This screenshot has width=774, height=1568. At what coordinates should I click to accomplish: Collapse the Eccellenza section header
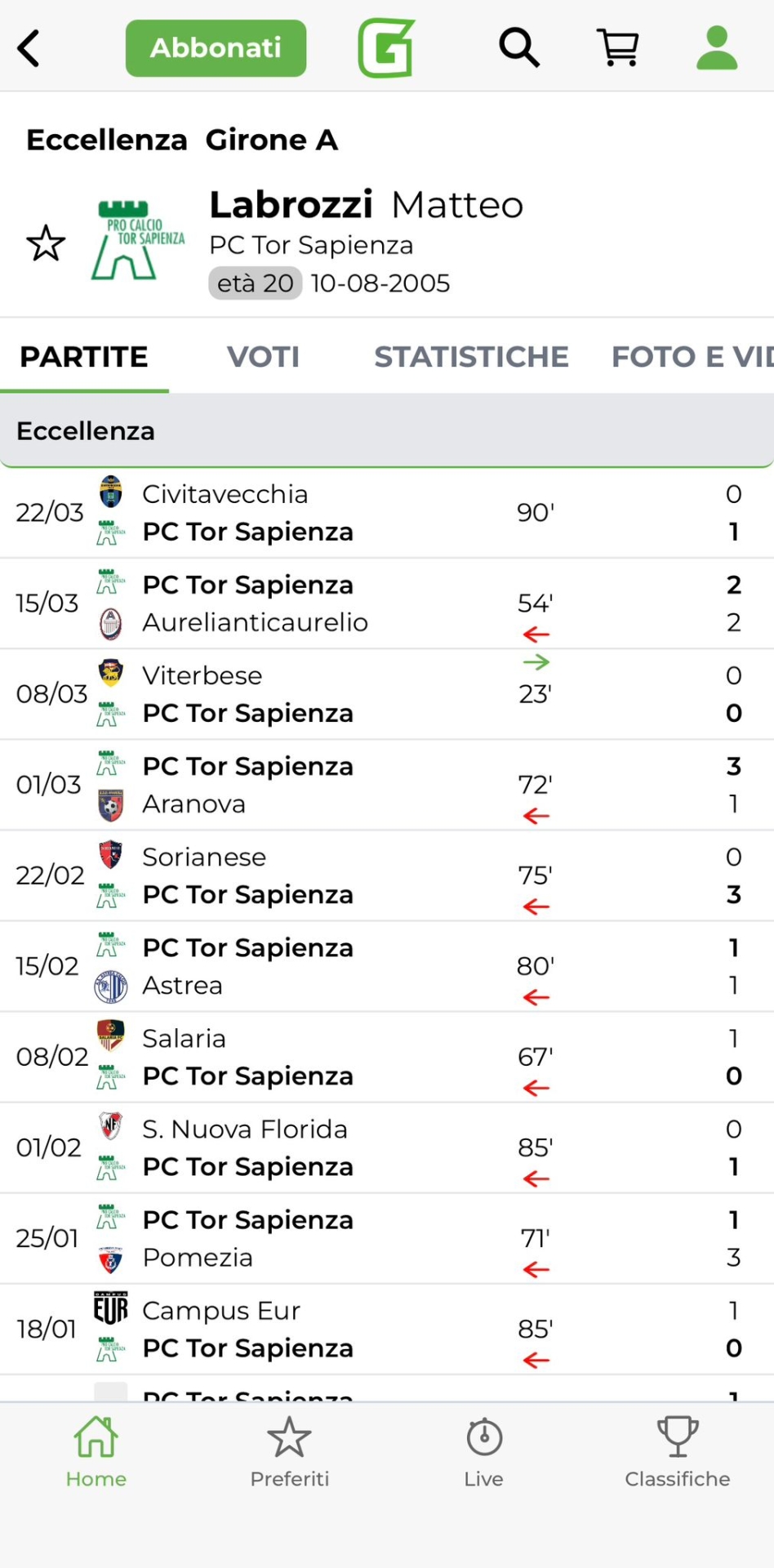(x=387, y=430)
